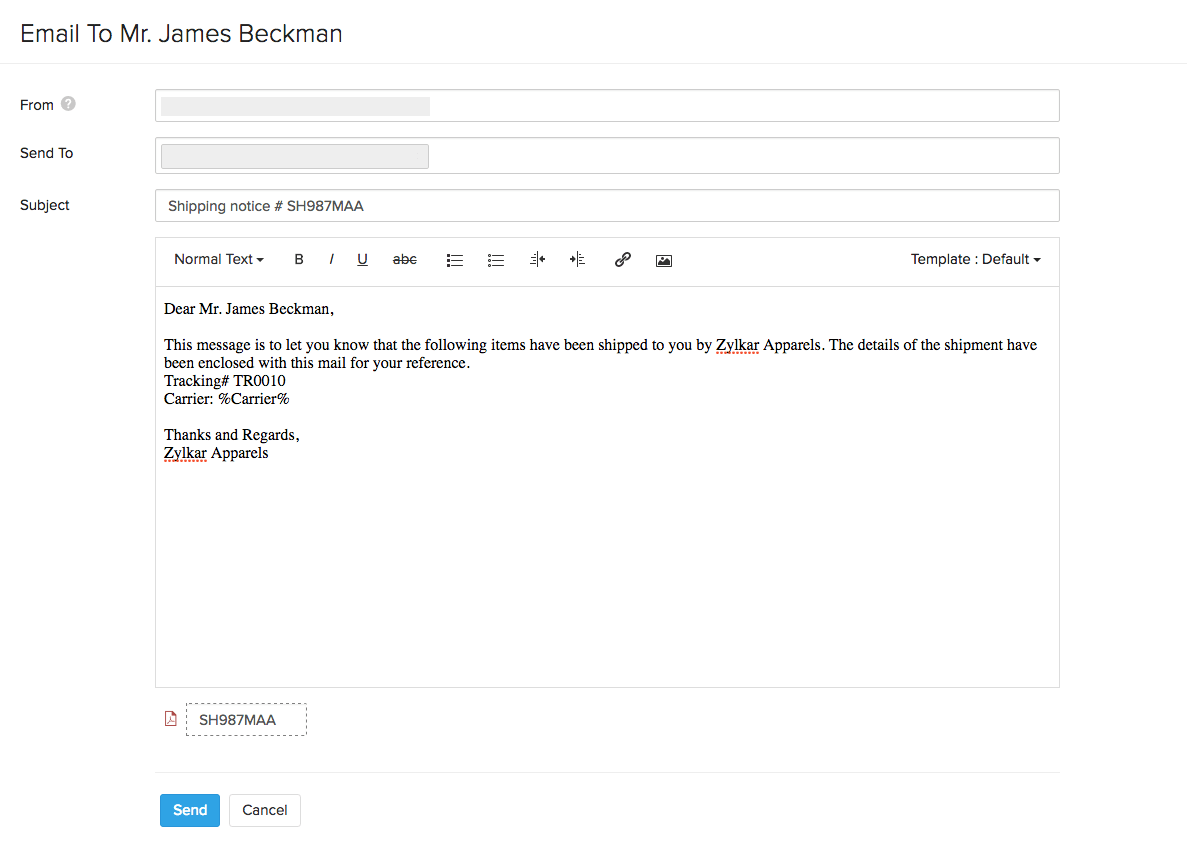Open the Template: Default dropdown

pyautogui.click(x=975, y=258)
